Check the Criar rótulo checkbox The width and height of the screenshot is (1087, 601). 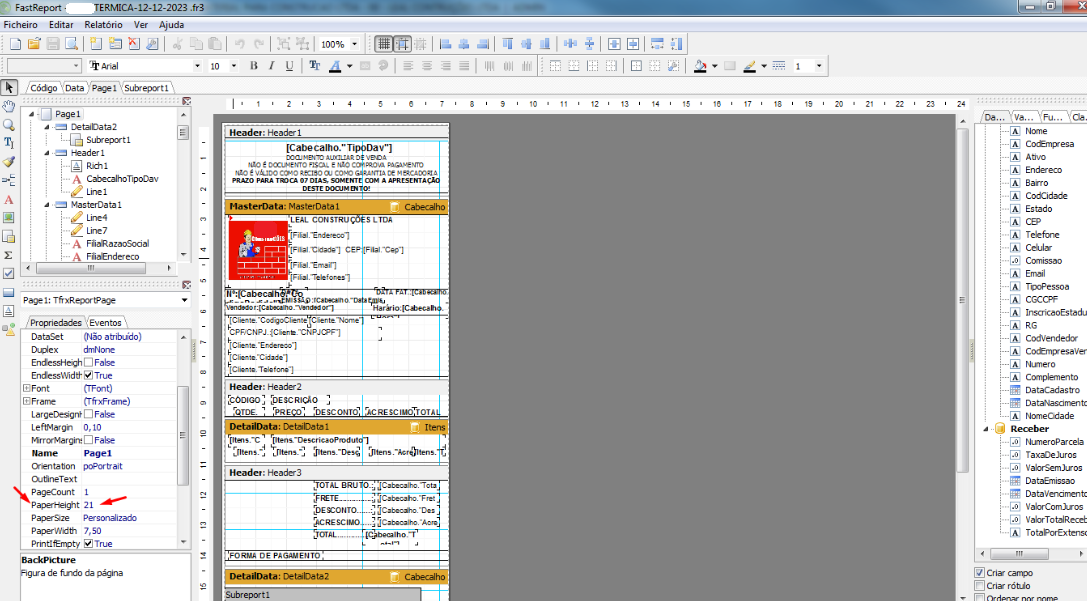point(980,586)
